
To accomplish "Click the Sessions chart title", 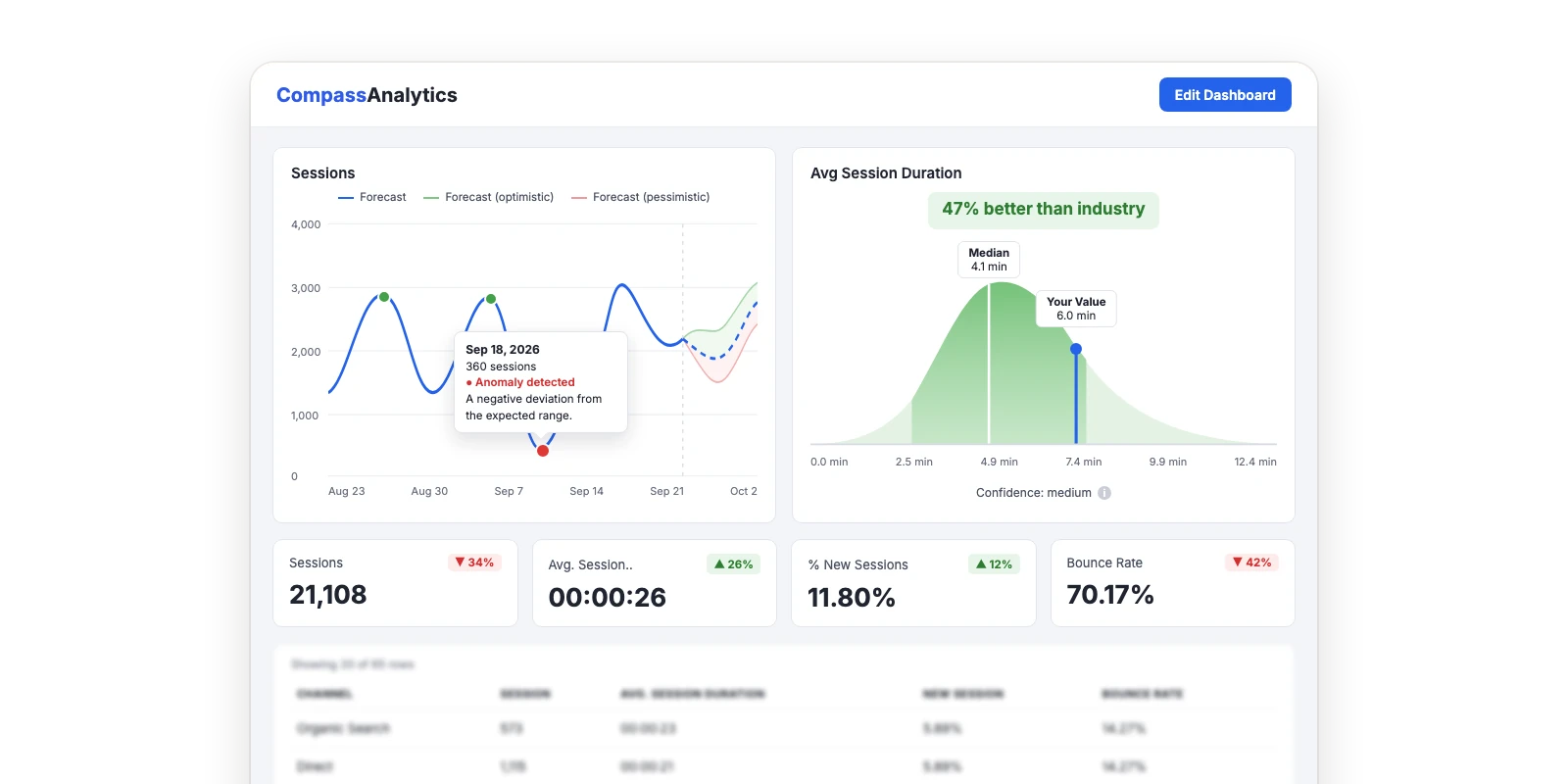I will pos(323,173).
